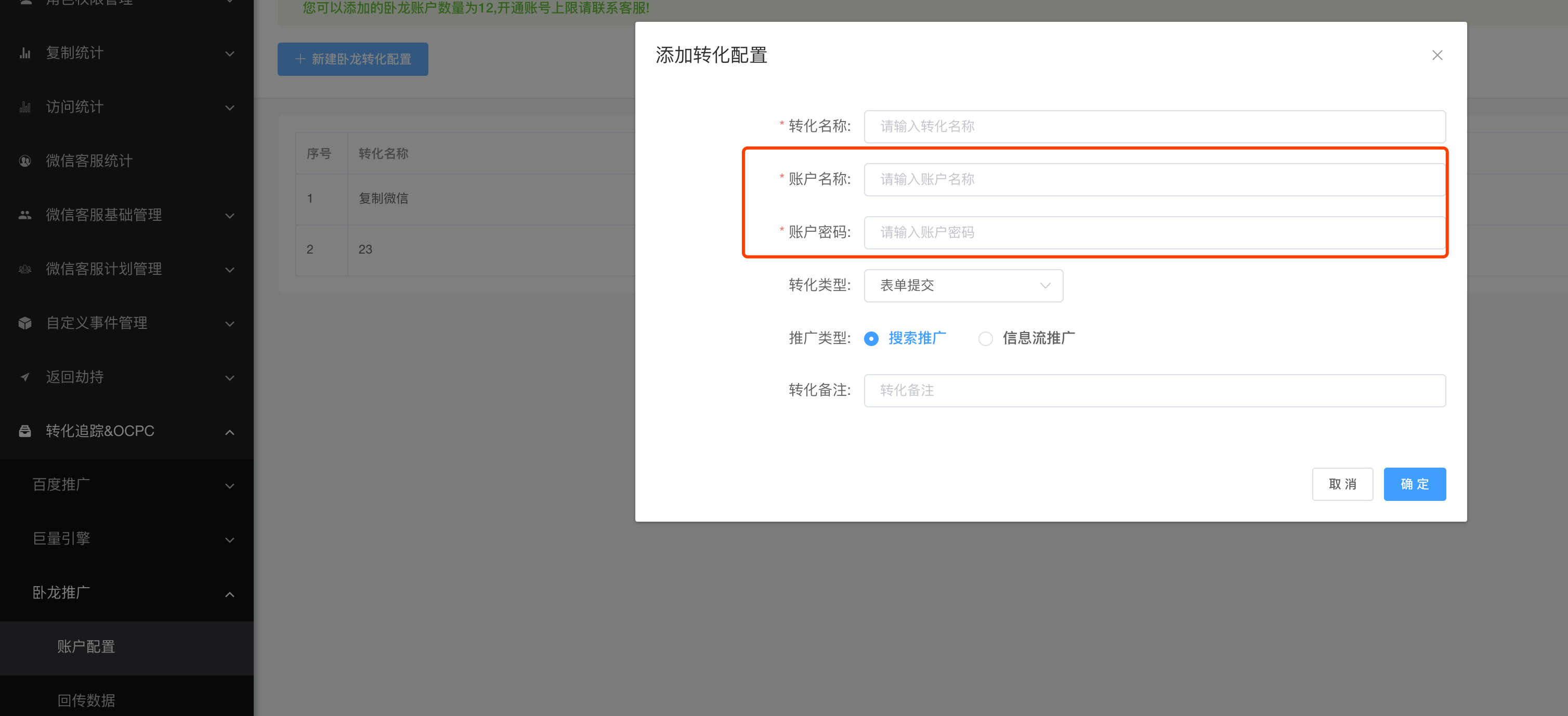Focus the 账户名称 input field
Viewport: 1568px width, 716px height.
(x=1155, y=179)
